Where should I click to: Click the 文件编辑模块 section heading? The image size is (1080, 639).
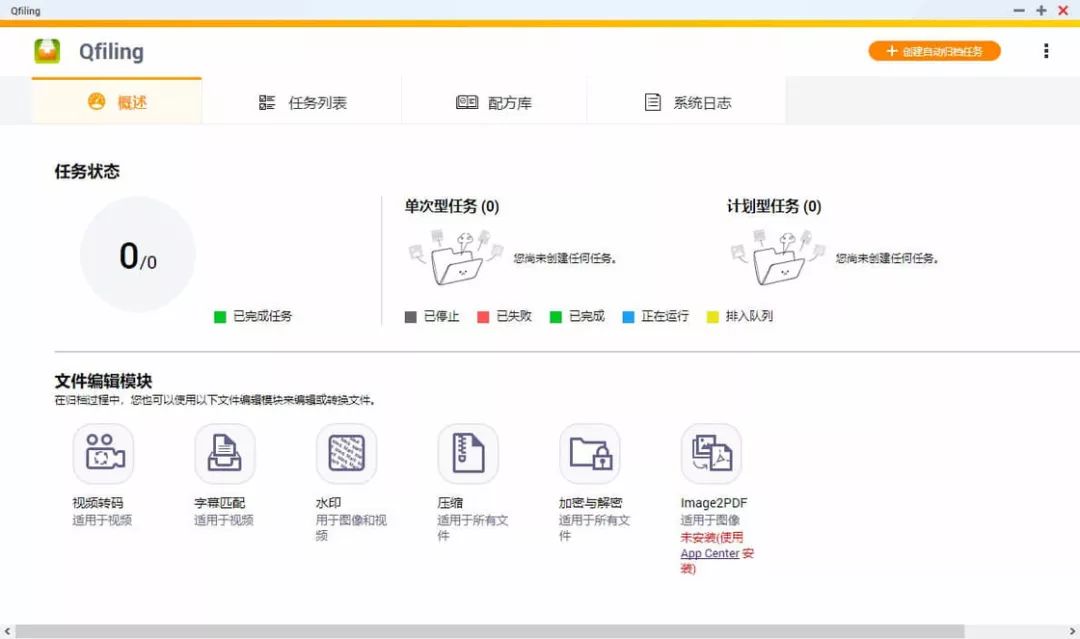point(103,381)
